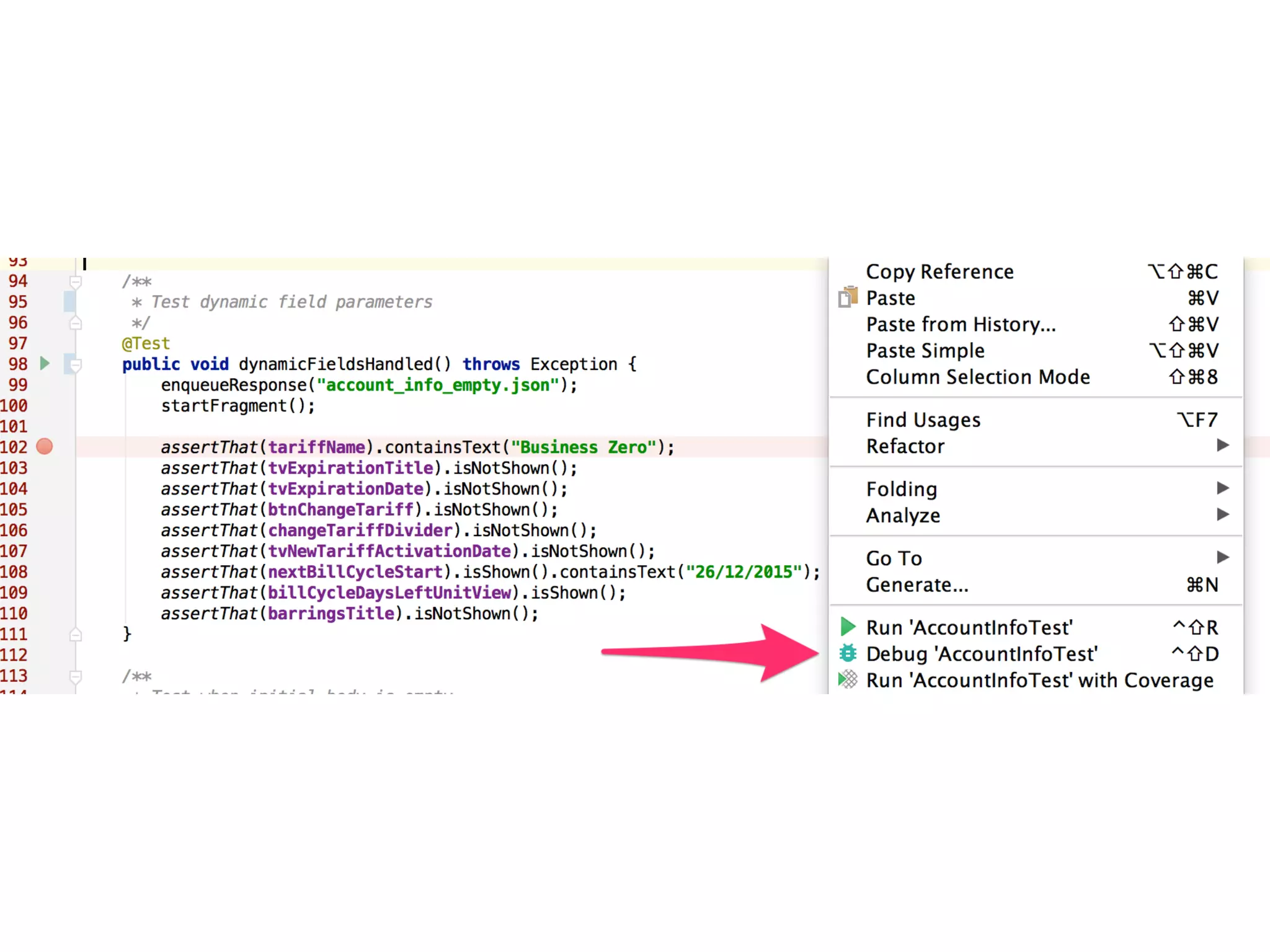Image resolution: width=1270 pixels, height=952 pixels.
Task: Click the Paste clipboard icon
Action: pyautogui.click(x=847, y=297)
